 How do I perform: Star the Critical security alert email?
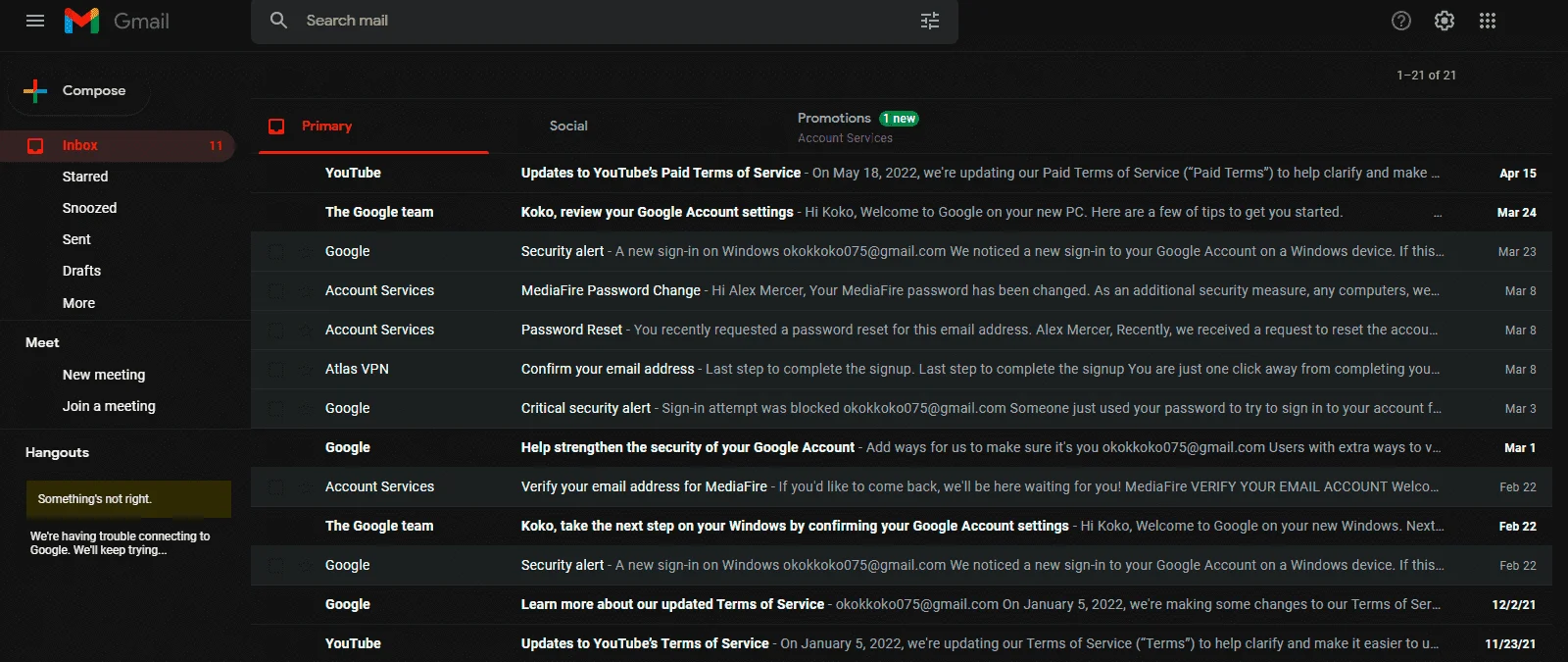304,408
